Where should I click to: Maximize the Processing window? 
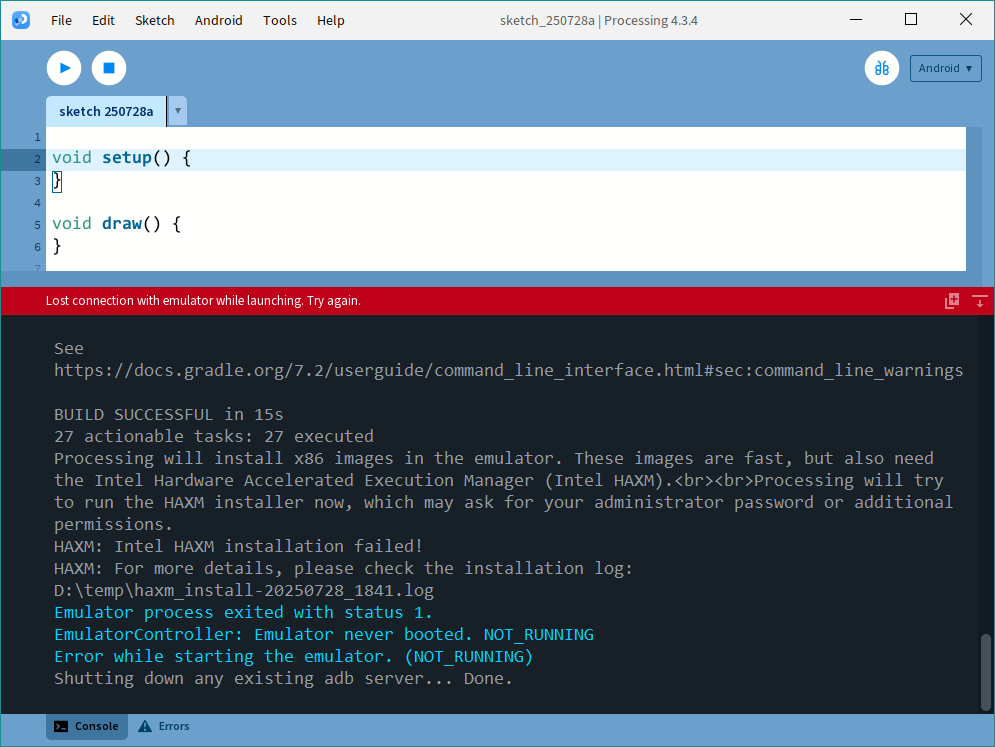(x=911, y=20)
